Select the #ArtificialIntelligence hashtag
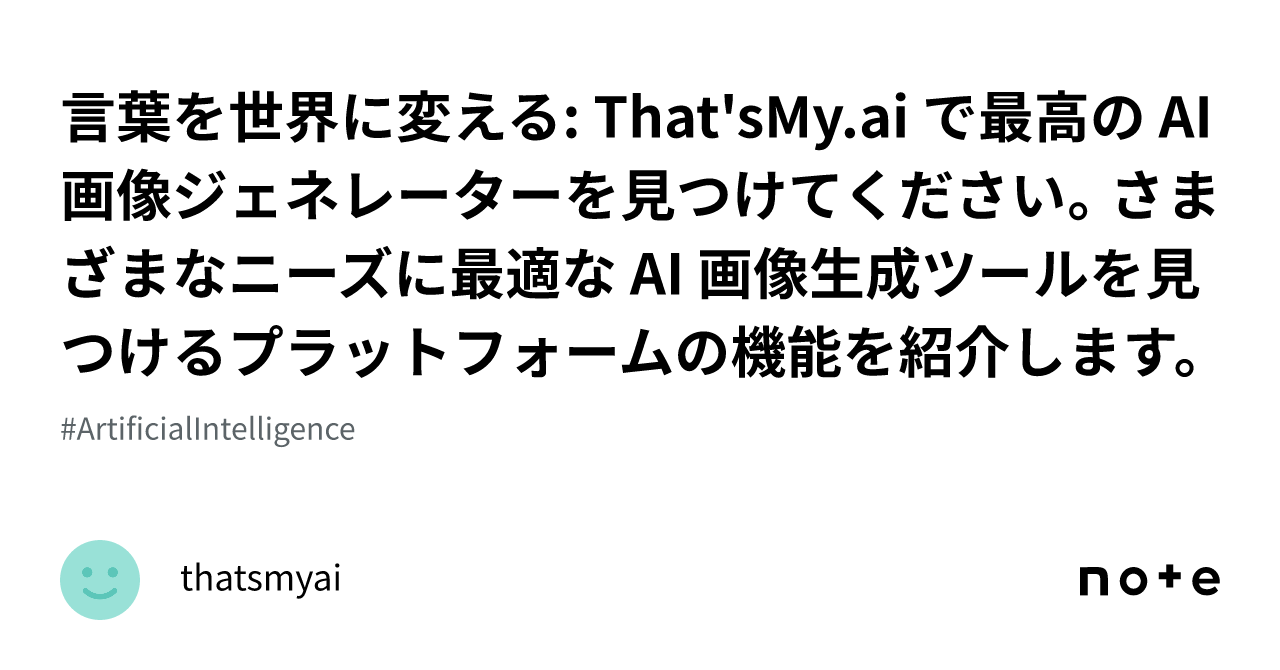Viewport: 1280px width, 670px height. click(208, 430)
